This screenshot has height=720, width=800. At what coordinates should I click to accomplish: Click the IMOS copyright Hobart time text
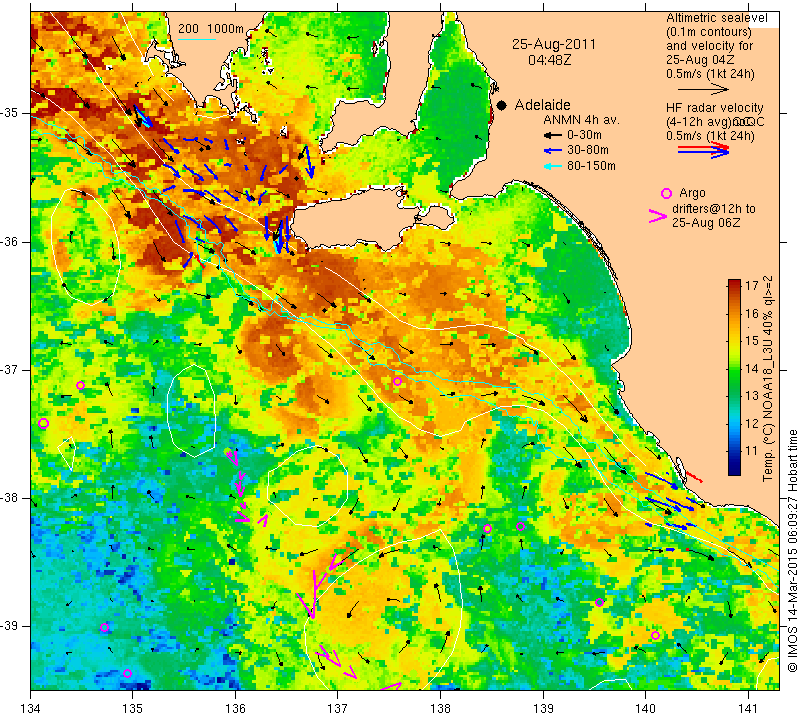[792, 550]
